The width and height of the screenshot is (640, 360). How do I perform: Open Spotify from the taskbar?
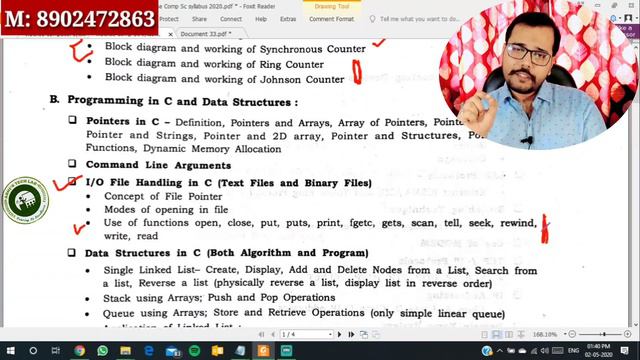pos(195,351)
